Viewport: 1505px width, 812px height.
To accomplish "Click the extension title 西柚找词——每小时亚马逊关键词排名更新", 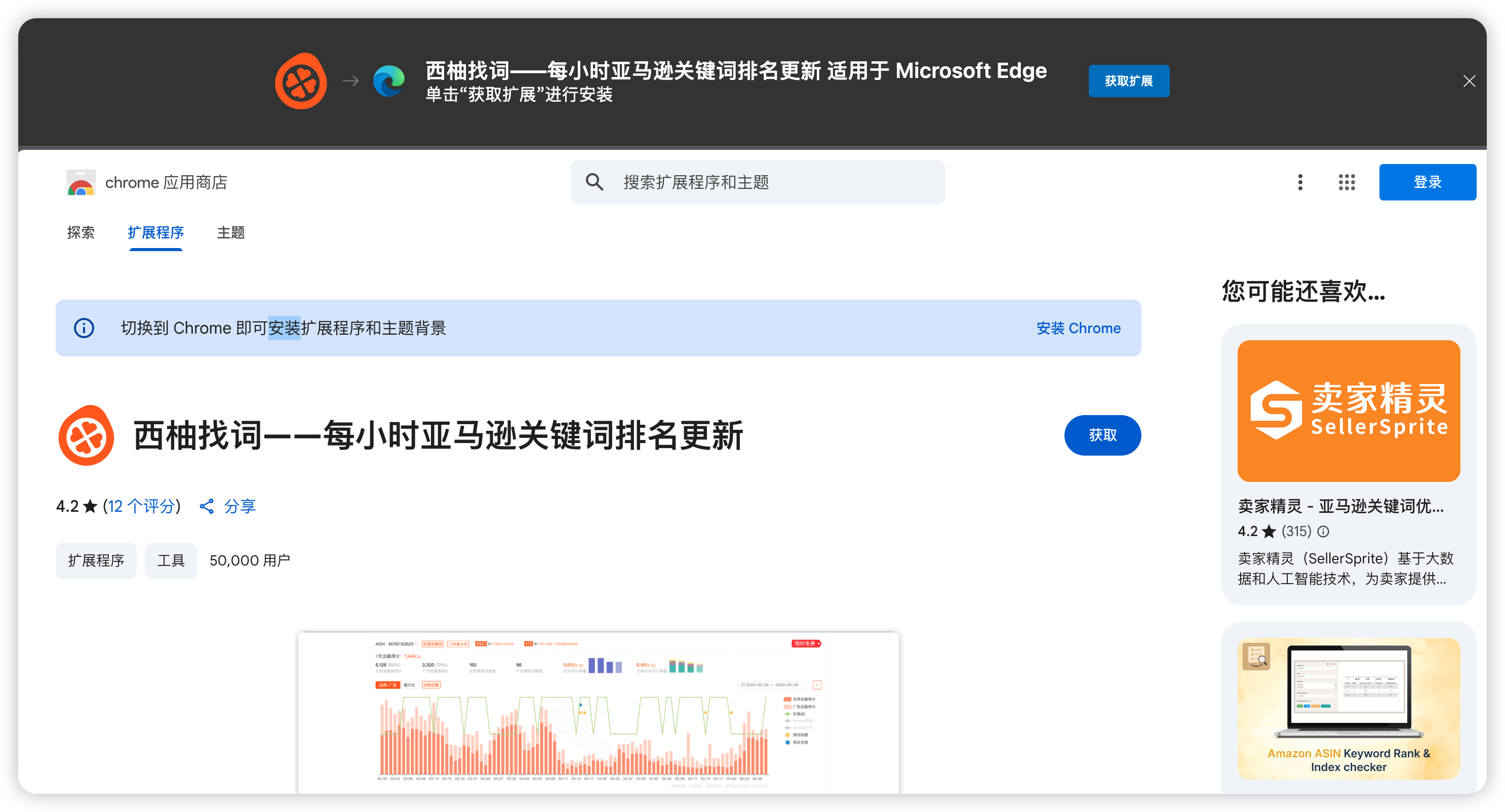I will point(438,435).
